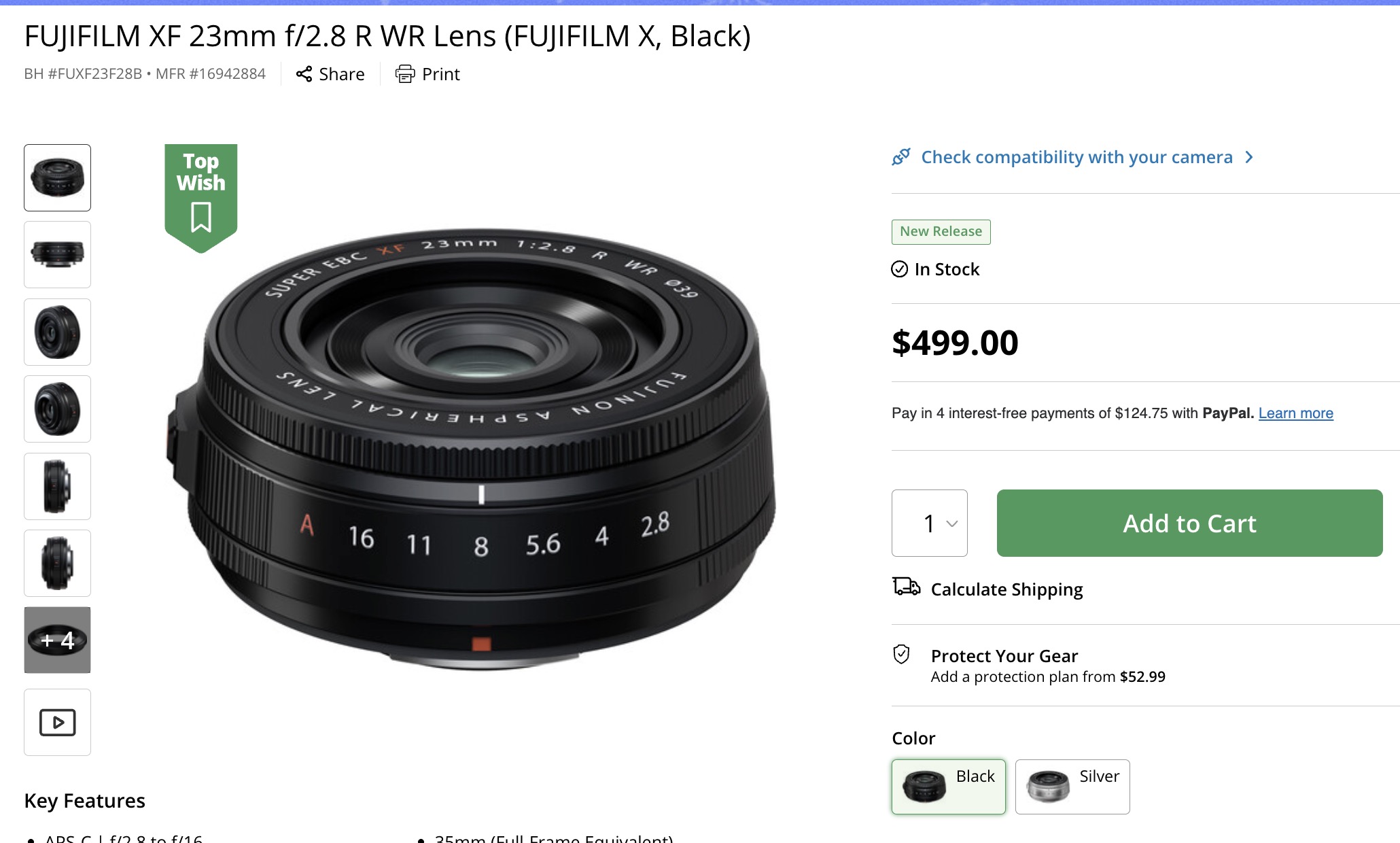Image resolution: width=1400 pixels, height=843 pixels.
Task: Click the Share icon
Action: pos(305,74)
